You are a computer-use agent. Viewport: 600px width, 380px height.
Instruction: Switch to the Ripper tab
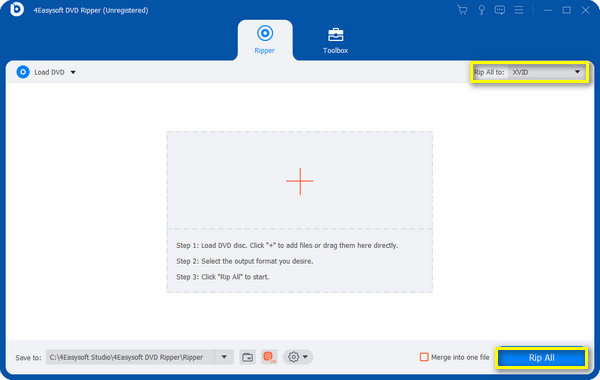click(265, 40)
